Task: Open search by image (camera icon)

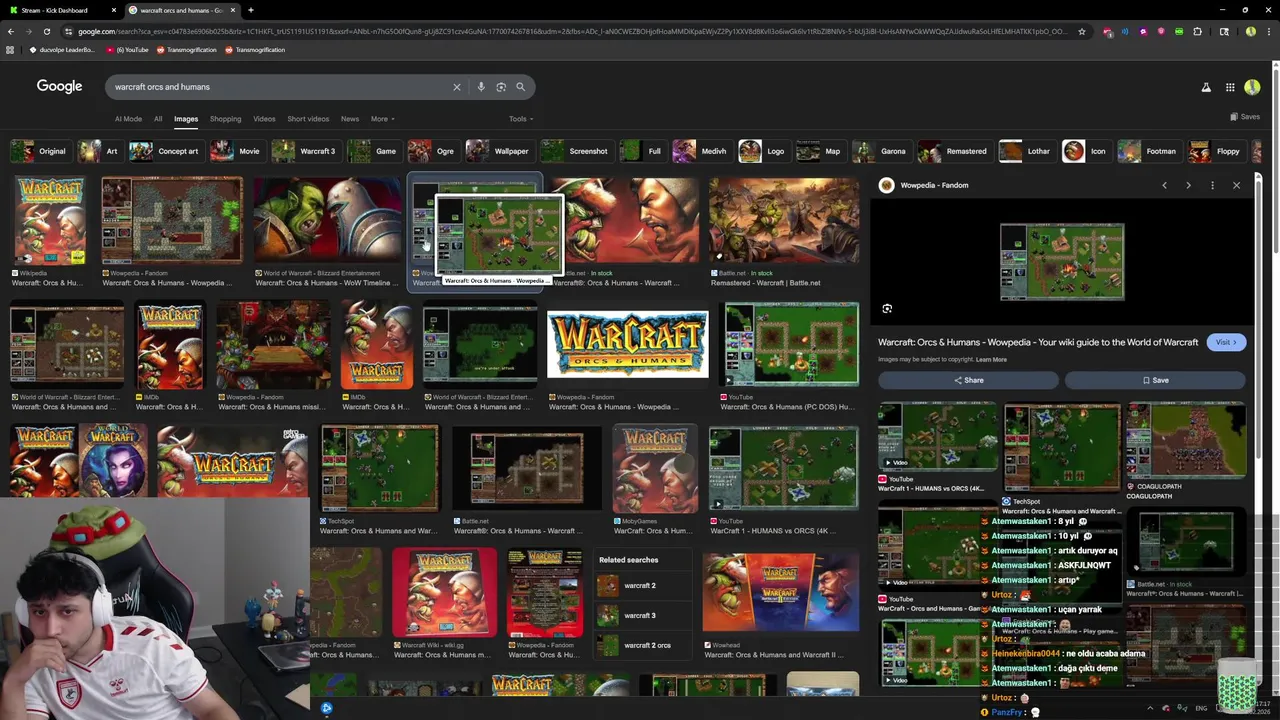Action: (501, 87)
